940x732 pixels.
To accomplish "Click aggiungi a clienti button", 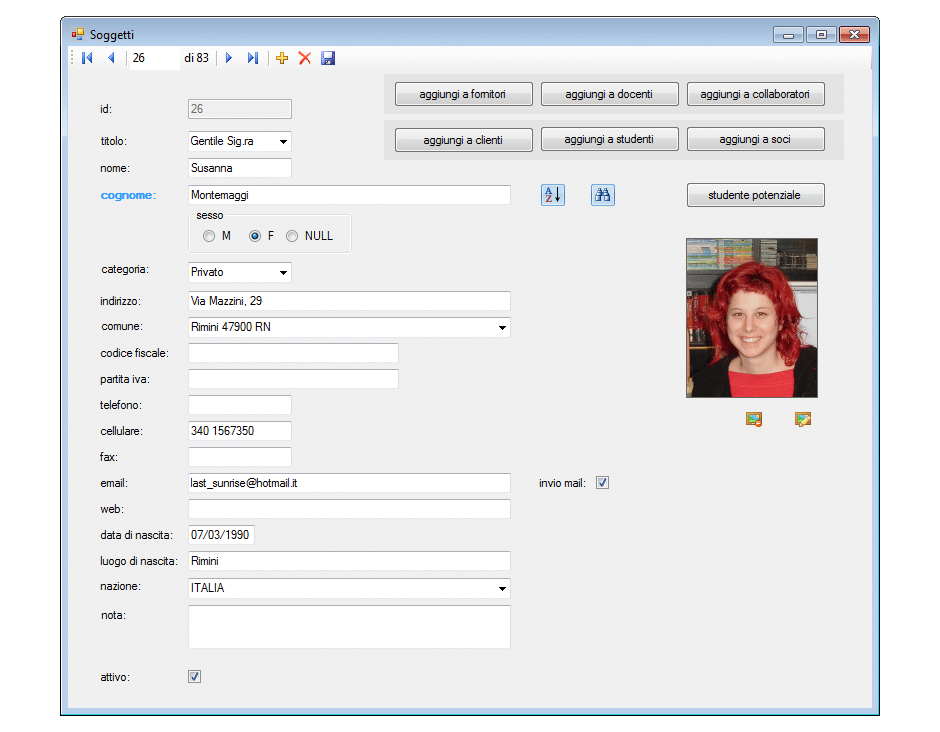I will 463,140.
